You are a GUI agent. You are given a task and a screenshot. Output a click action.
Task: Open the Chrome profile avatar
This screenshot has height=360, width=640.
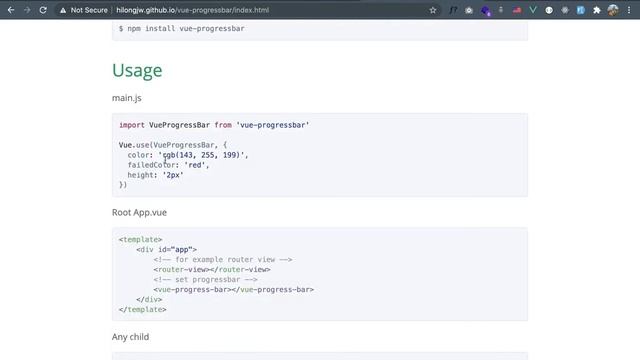coord(613,10)
